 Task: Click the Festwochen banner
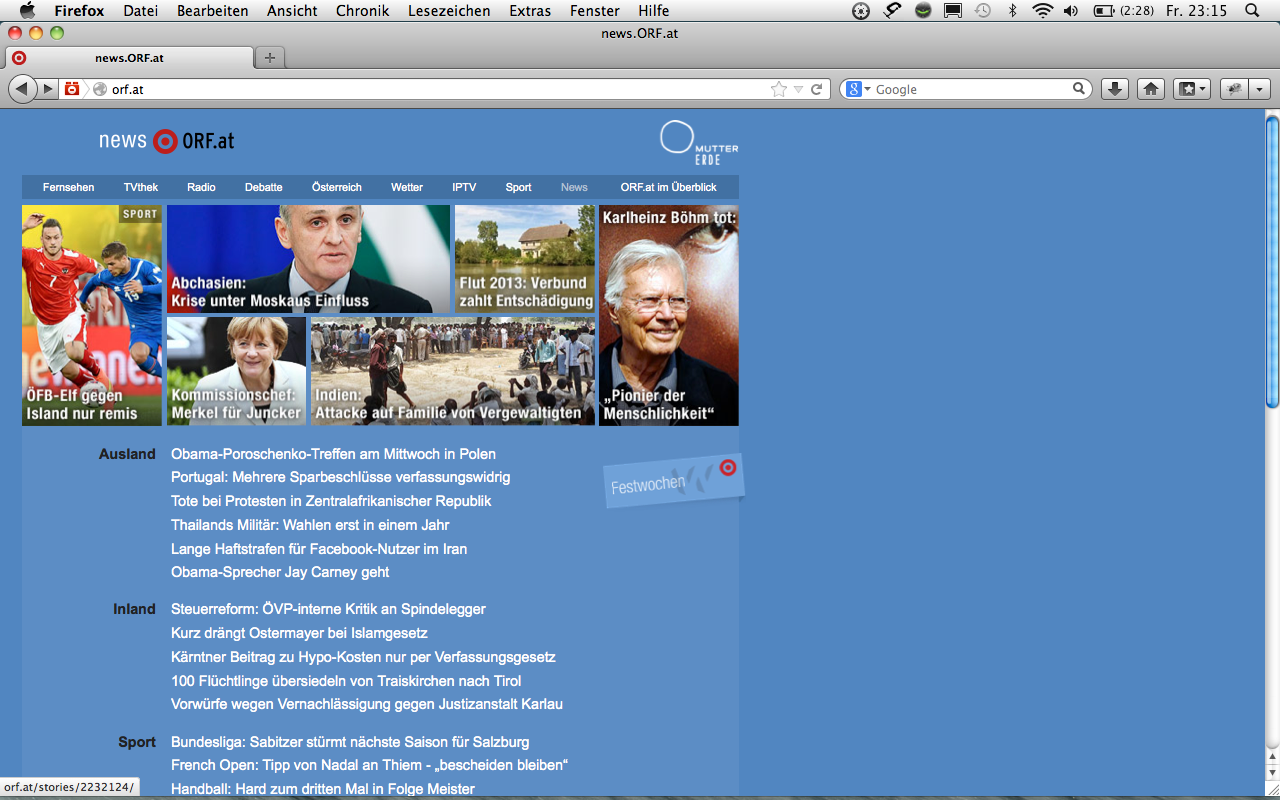[x=674, y=481]
